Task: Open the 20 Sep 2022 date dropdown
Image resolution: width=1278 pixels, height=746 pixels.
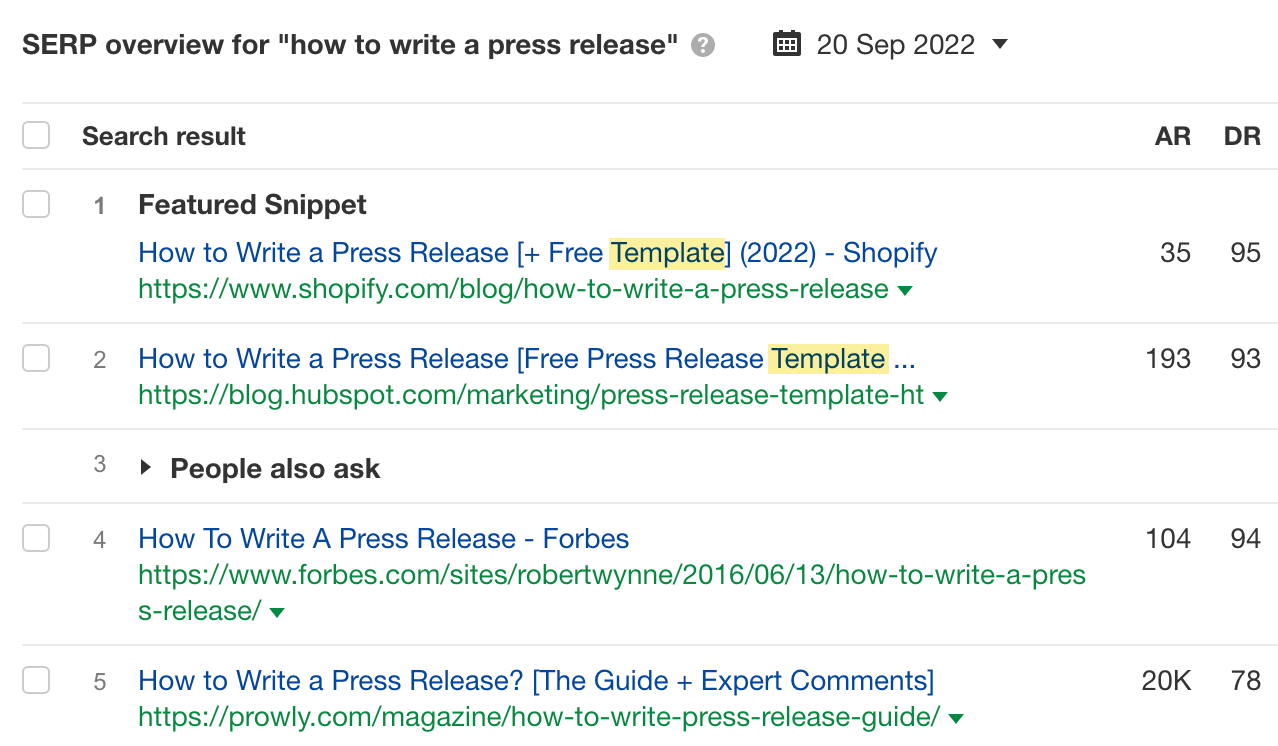Action: click(1000, 44)
